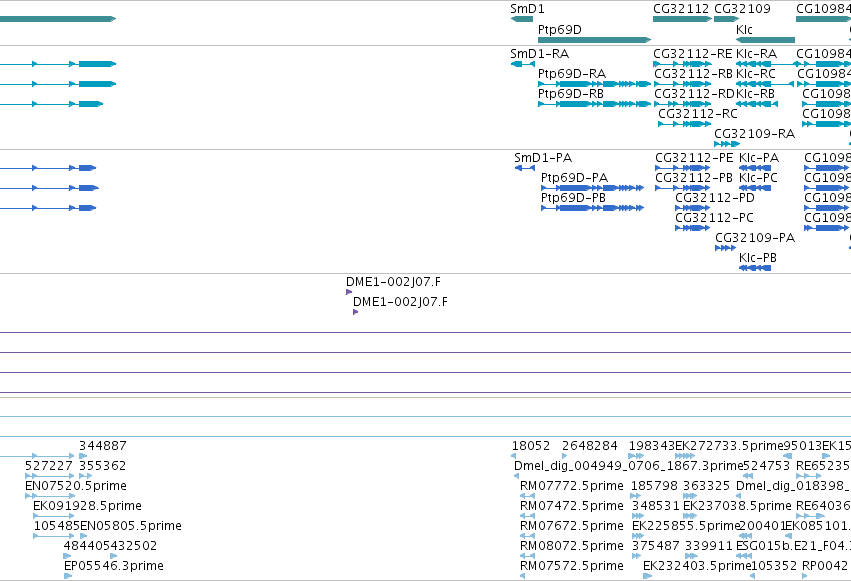Select feature label 355362
Screen dimensions: 851x581
(x=103, y=465)
